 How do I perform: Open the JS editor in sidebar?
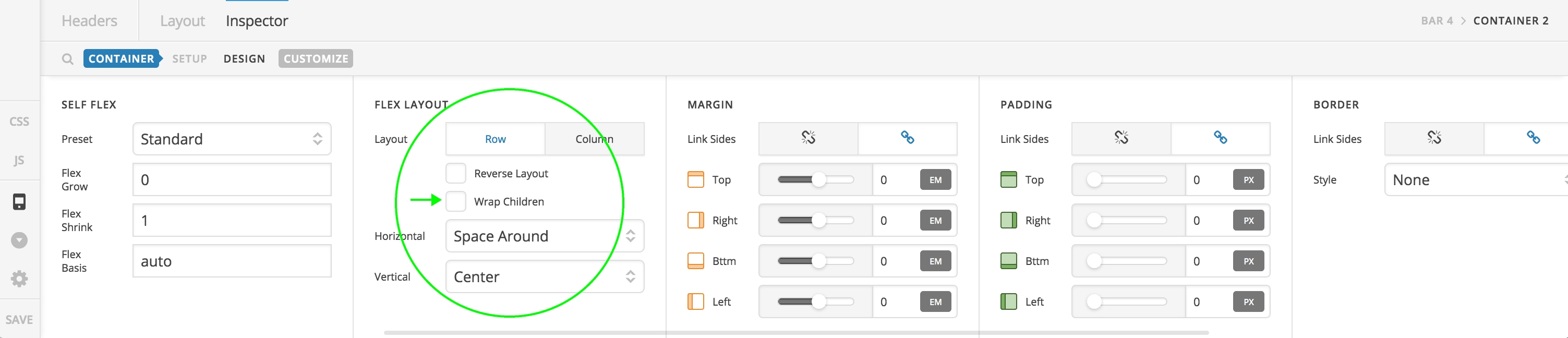pos(19,160)
